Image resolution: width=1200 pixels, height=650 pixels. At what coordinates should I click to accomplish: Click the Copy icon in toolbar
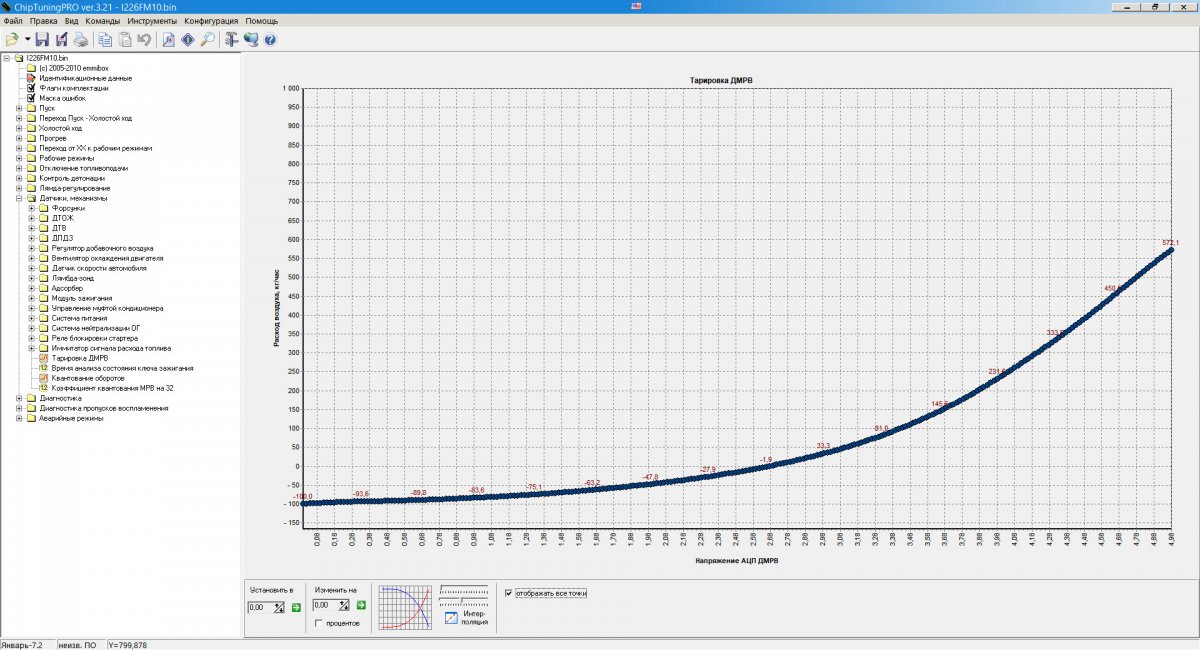[x=105, y=40]
